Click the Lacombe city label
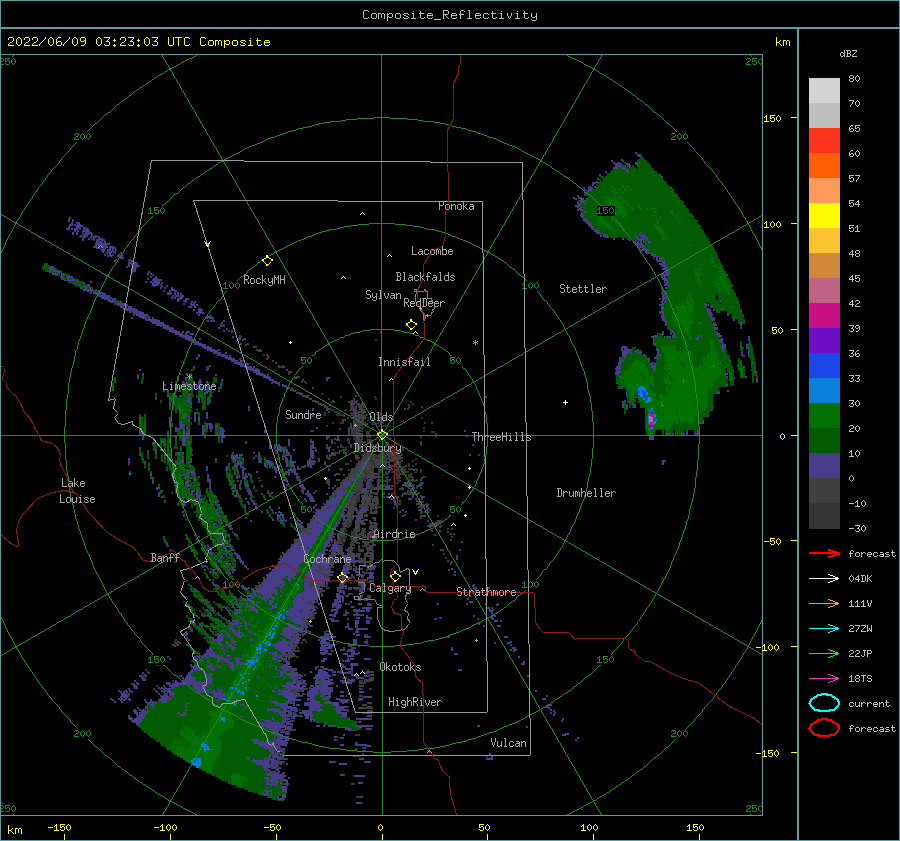The width and height of the screenshot is (900, 841). [432, 251]
